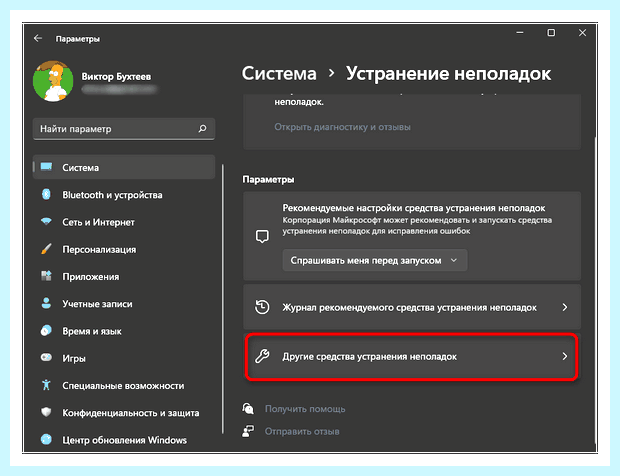
Task: Click the Учетные записи person icon
Action: pos(46,303)
